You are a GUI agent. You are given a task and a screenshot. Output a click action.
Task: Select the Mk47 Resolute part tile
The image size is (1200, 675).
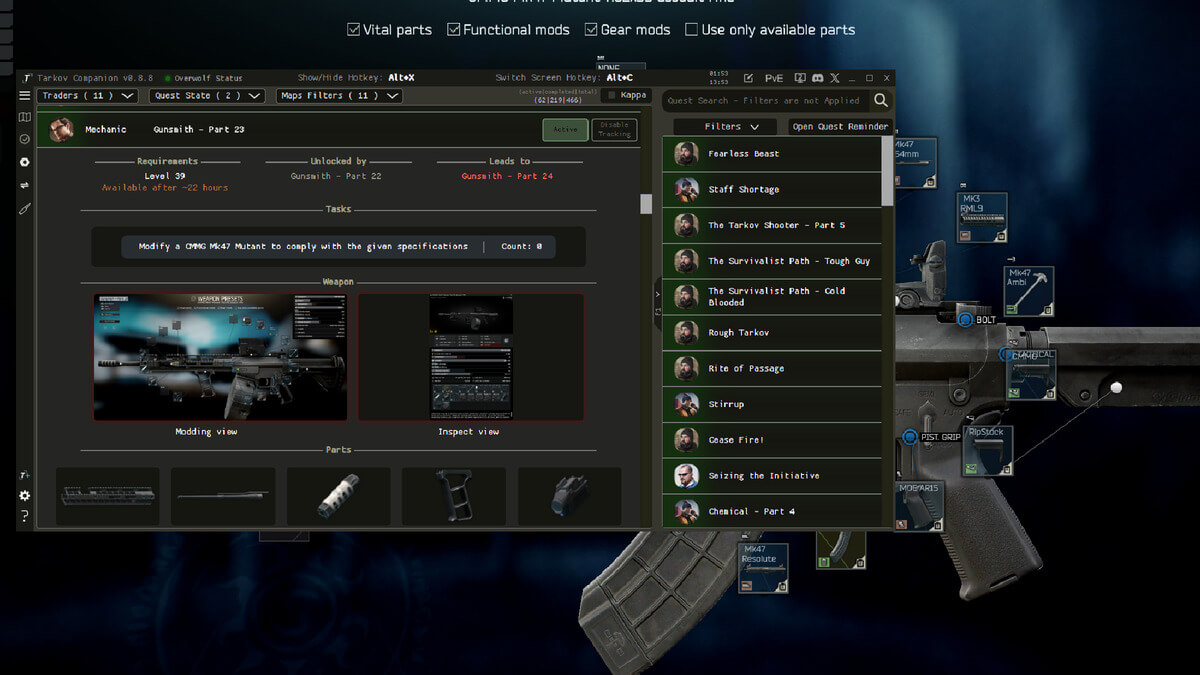click(763, 568)
